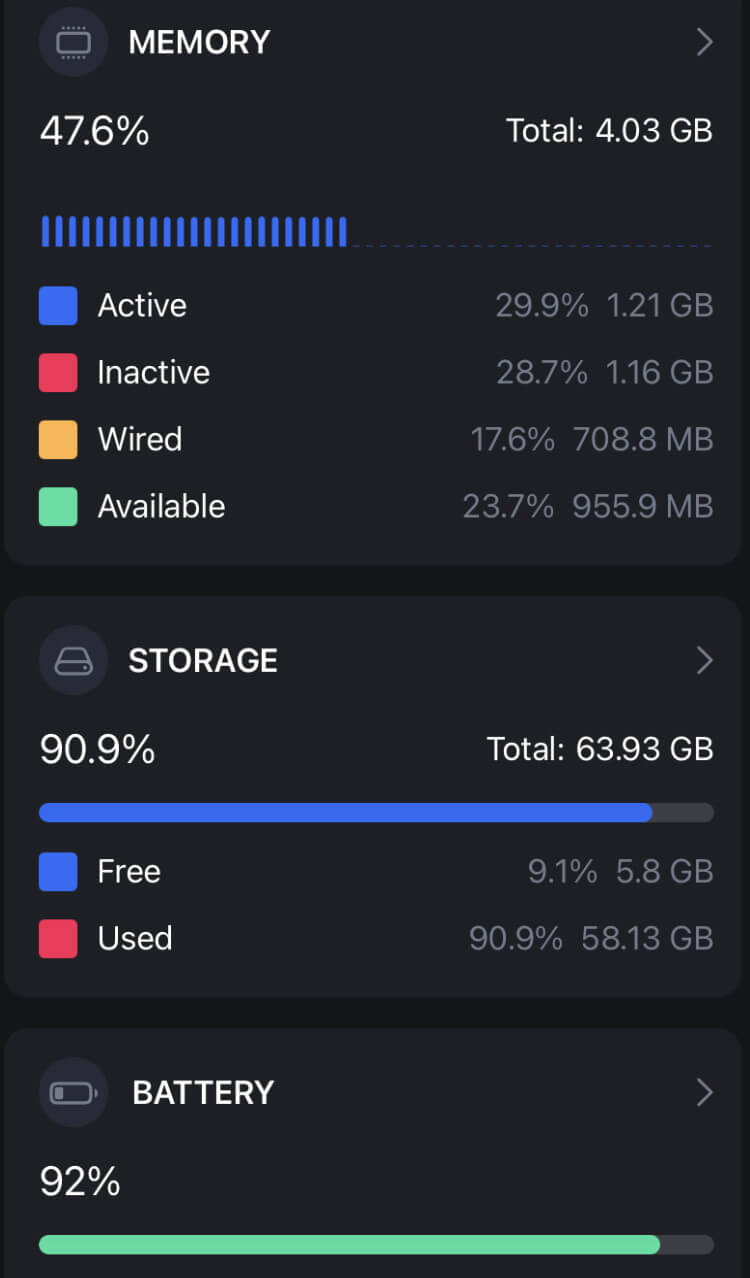Tap the blue Free storage swatch

[x=58, y=872]
